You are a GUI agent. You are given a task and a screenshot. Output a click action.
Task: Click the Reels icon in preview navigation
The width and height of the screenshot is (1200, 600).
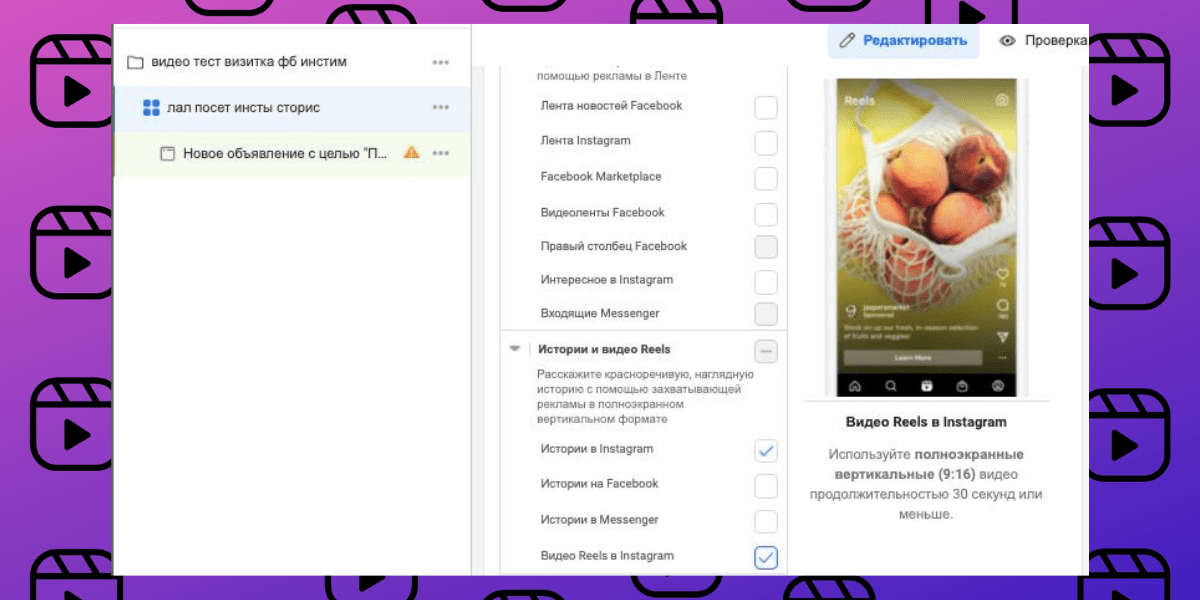pos(926,385)
